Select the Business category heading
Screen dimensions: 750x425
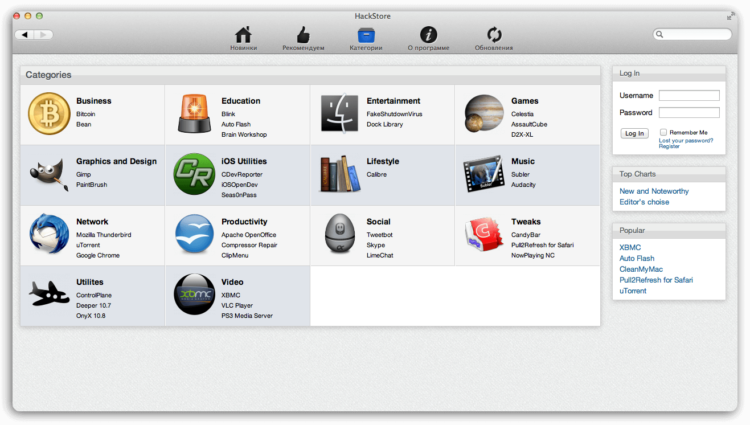93,101
